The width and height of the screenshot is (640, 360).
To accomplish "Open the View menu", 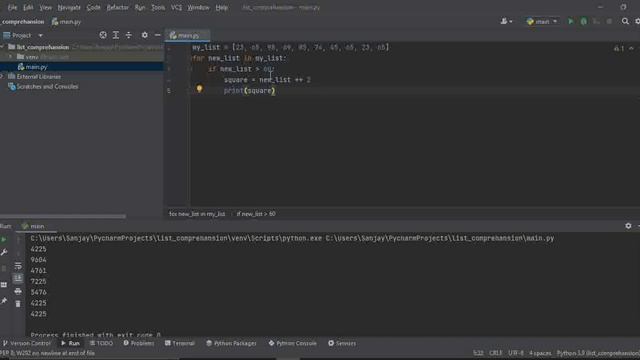I will coord(45,7).
